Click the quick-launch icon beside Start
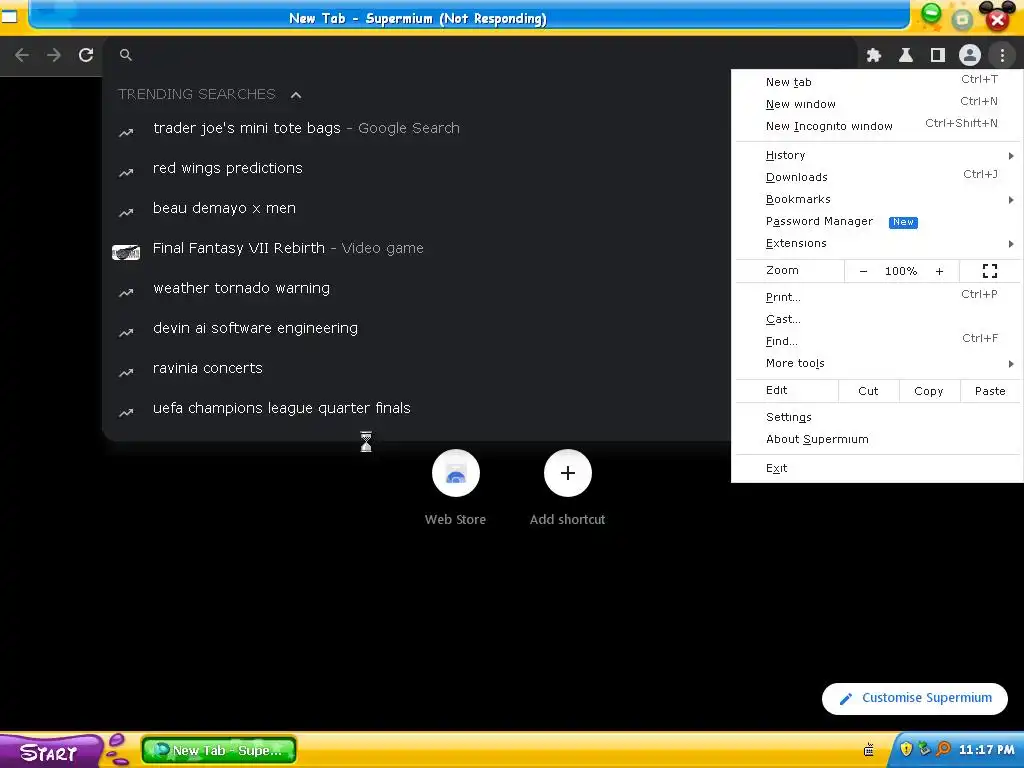The width and height of the screenshot is (1024, 768). coord(117,749)
